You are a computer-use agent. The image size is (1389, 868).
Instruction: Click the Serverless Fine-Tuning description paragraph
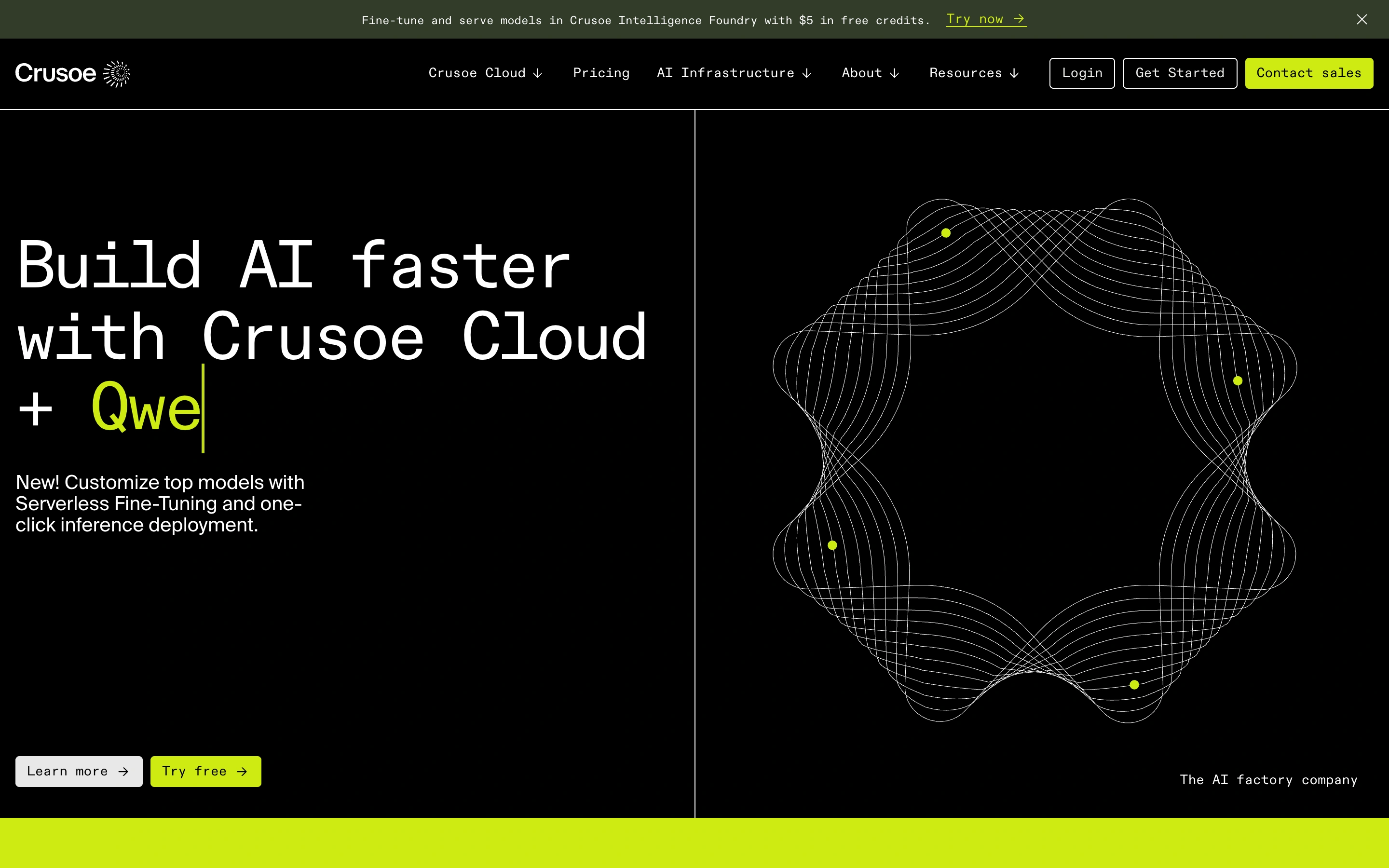point(160,503)
